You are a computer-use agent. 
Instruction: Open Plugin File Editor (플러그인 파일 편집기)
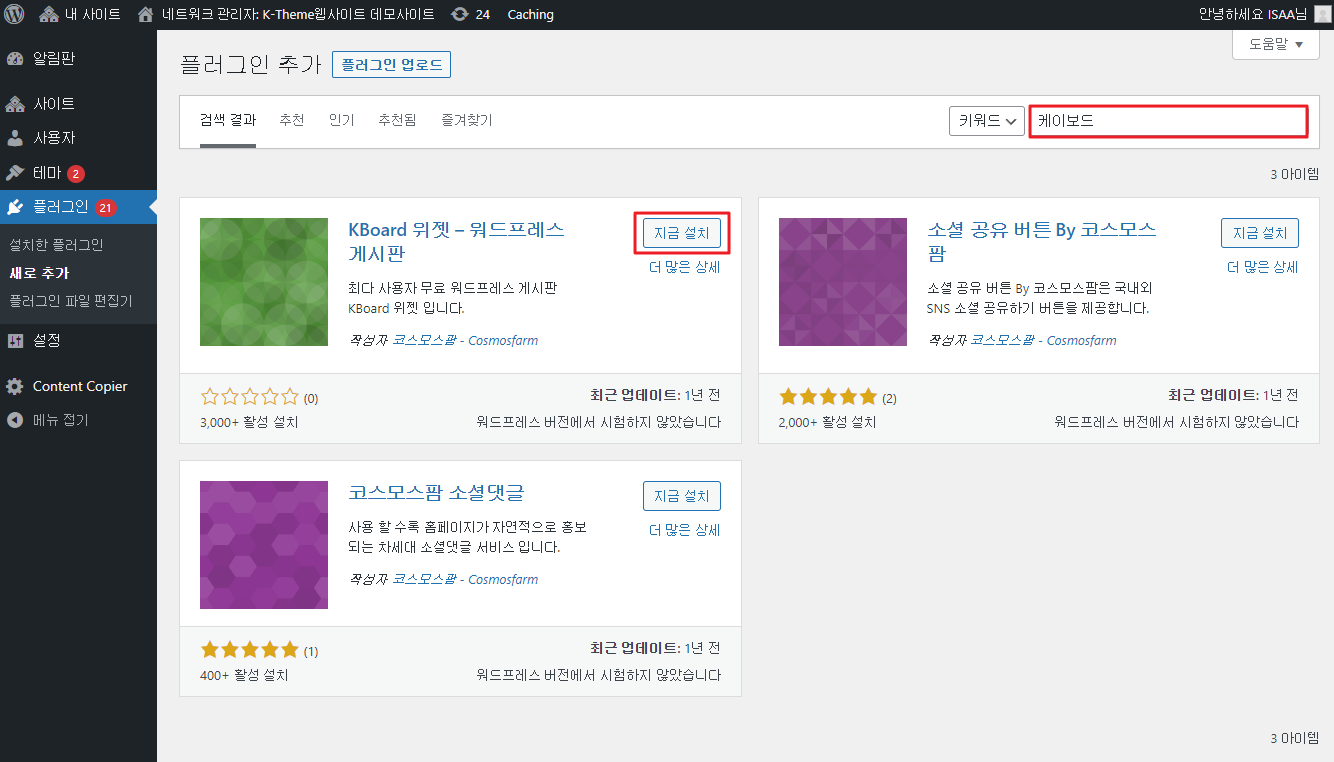pos(70,301)
